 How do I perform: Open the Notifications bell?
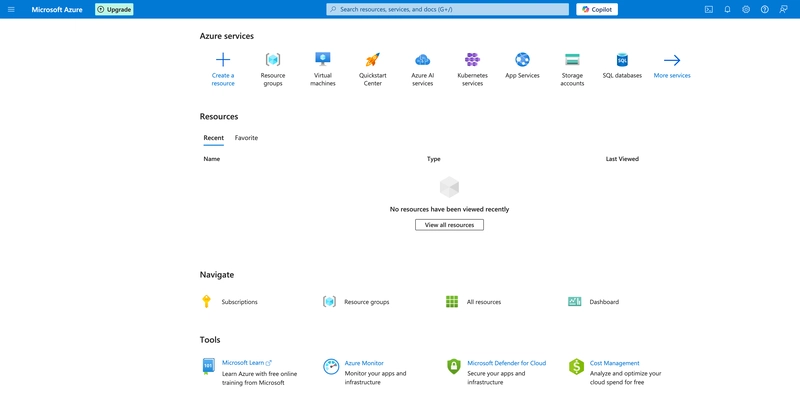727,9
